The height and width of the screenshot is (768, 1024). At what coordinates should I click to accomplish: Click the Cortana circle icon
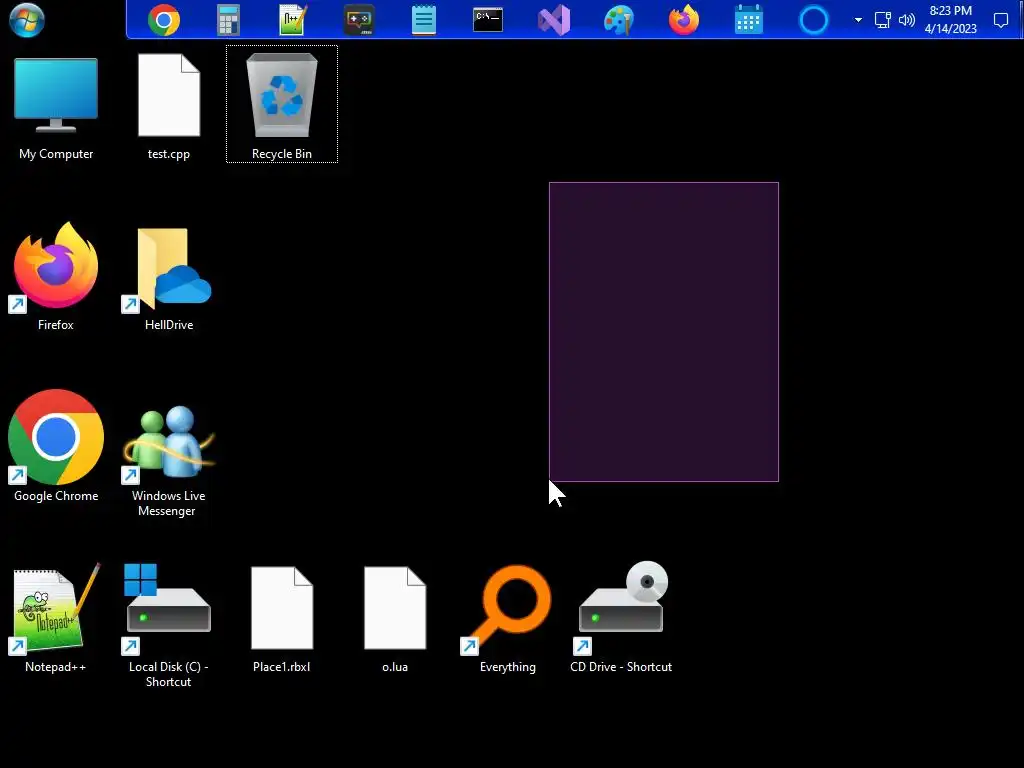tap(814, 20)
